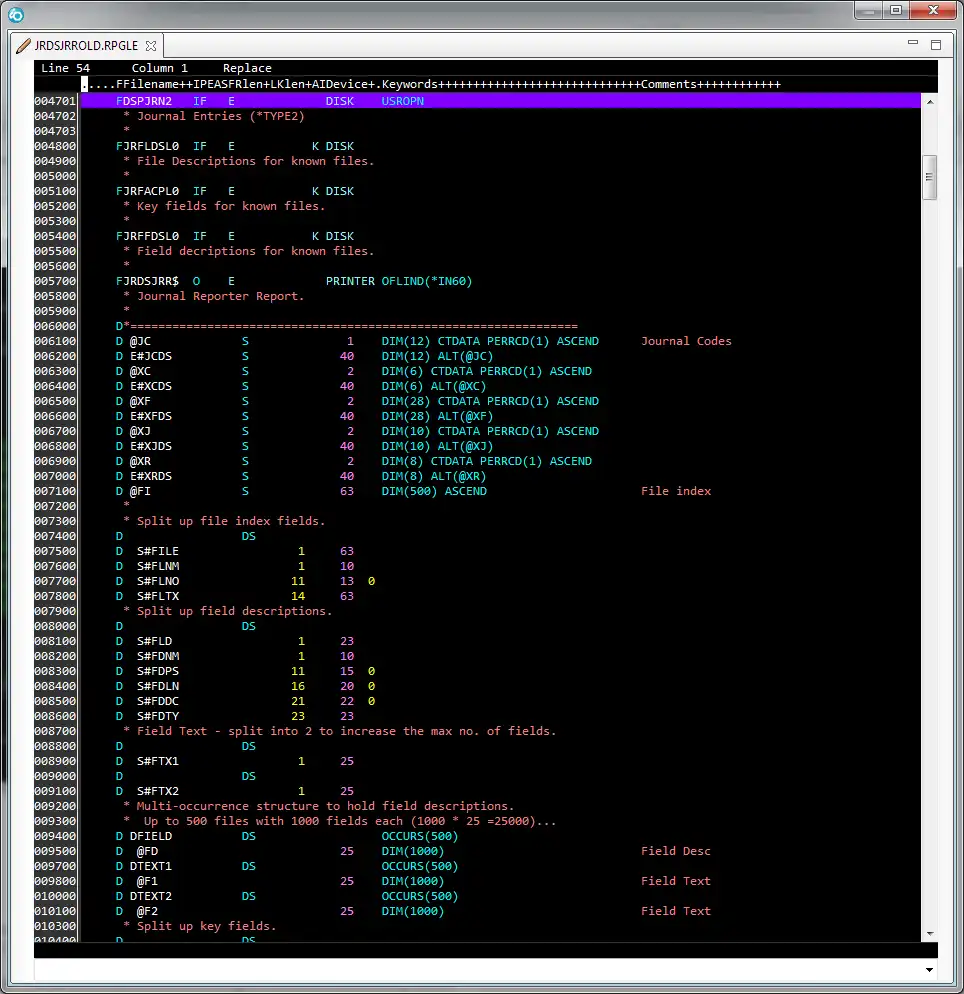Click the 'Journal Reporter Report.' comment
Image resolution: width=964 pixels, height=994 pixels.
pos(221,296)
